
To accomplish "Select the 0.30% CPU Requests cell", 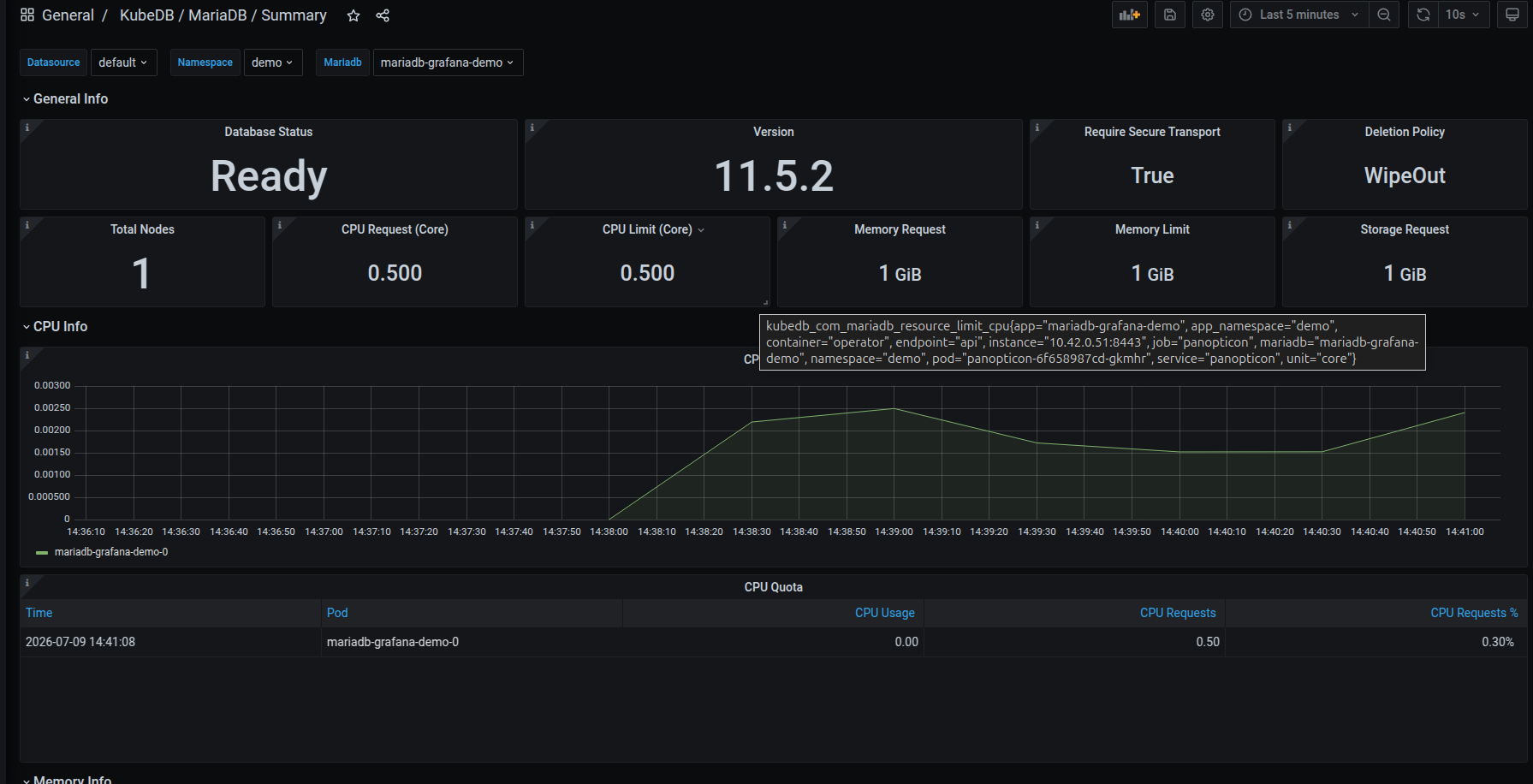I will [x=1376, y=642].
